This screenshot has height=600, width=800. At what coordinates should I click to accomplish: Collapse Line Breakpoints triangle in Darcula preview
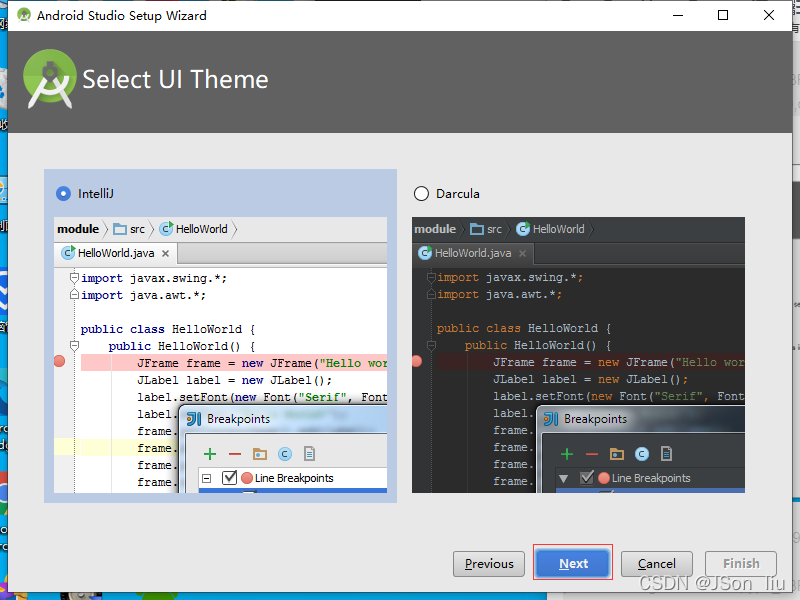564,479
